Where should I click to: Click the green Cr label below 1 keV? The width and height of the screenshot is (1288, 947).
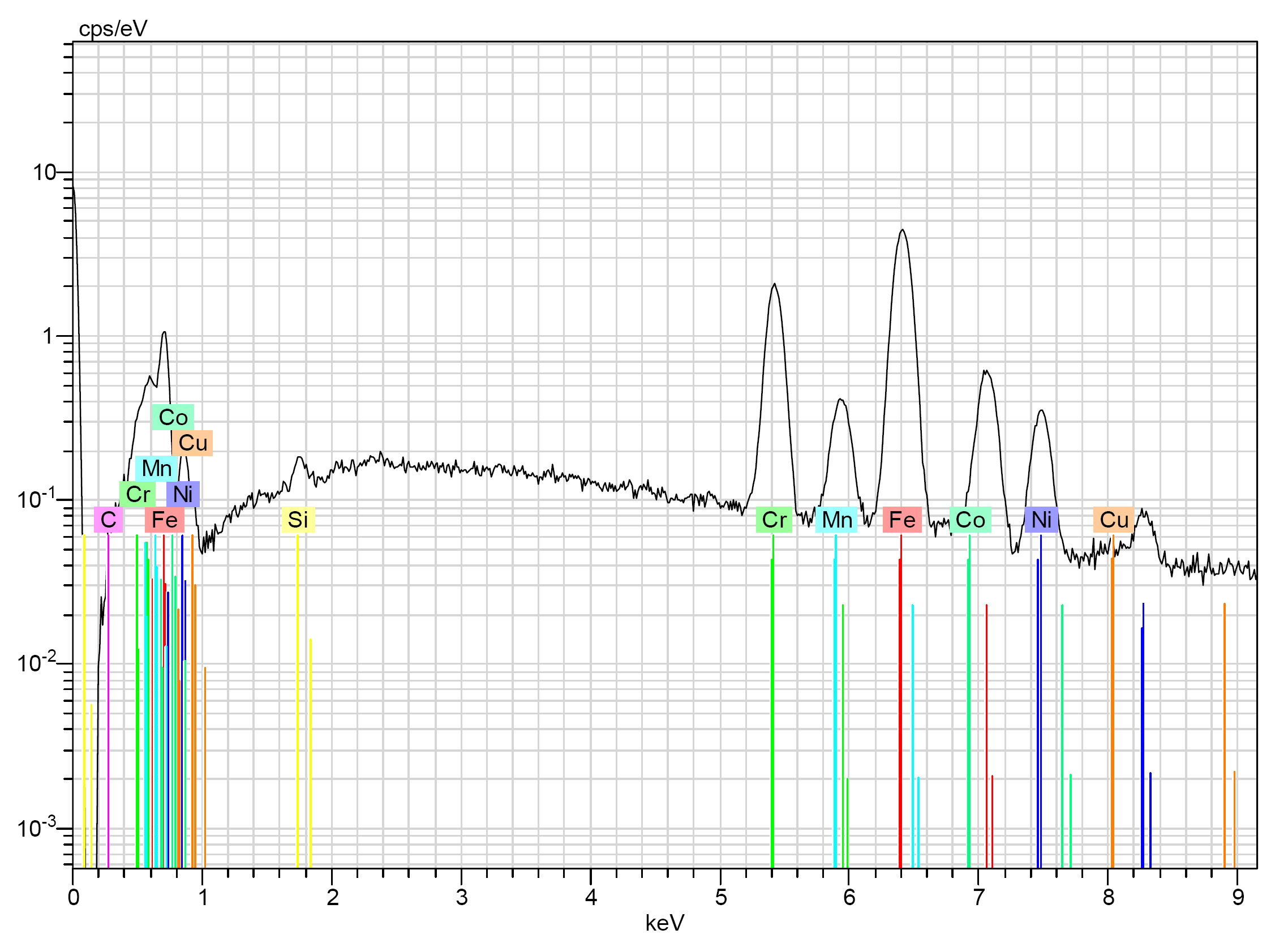pyautogui.click(x=138, y=494)
